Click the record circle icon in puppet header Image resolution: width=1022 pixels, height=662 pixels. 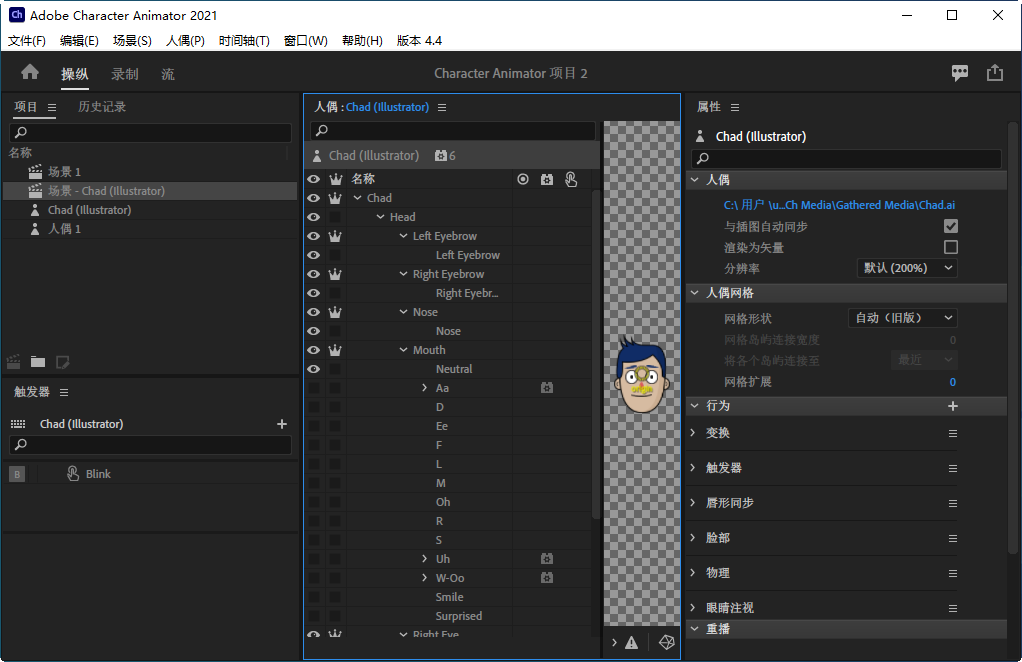(523, 178)
